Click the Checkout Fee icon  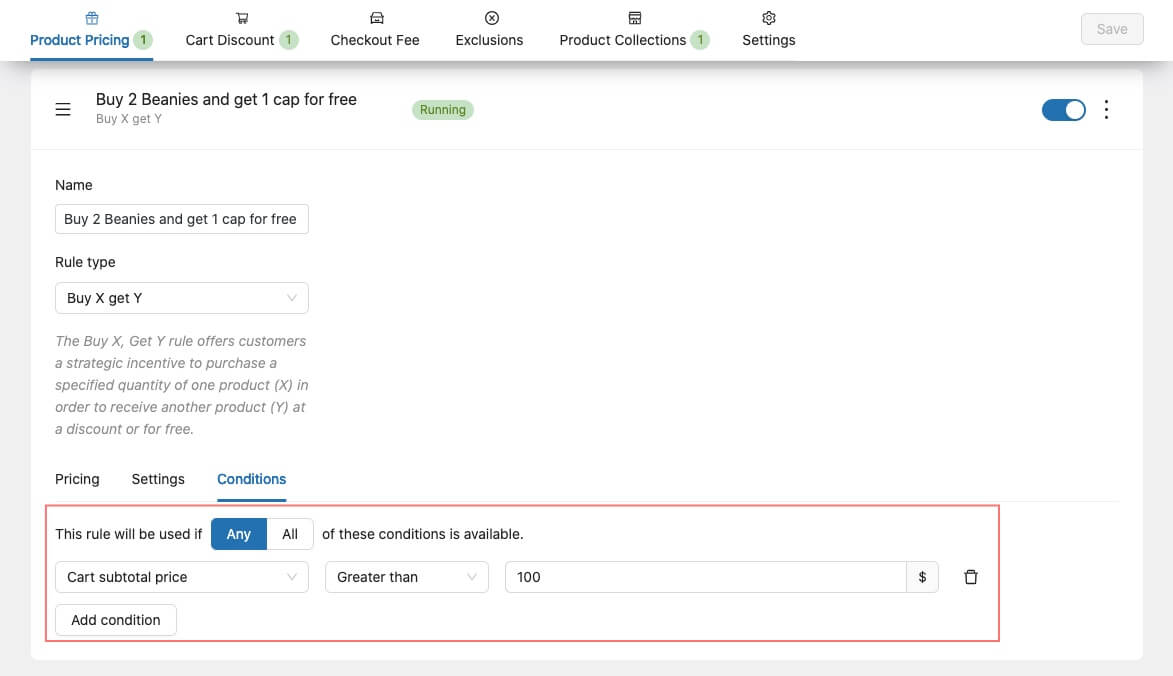375,18
